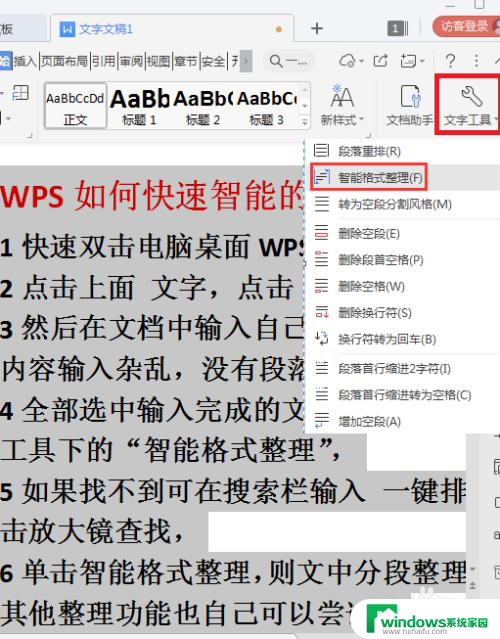Click the line 5 如果找不到可在搜索栏输入
Image resolution: width=500 pixels, height=639 pixels.
[x=183, y=490]
